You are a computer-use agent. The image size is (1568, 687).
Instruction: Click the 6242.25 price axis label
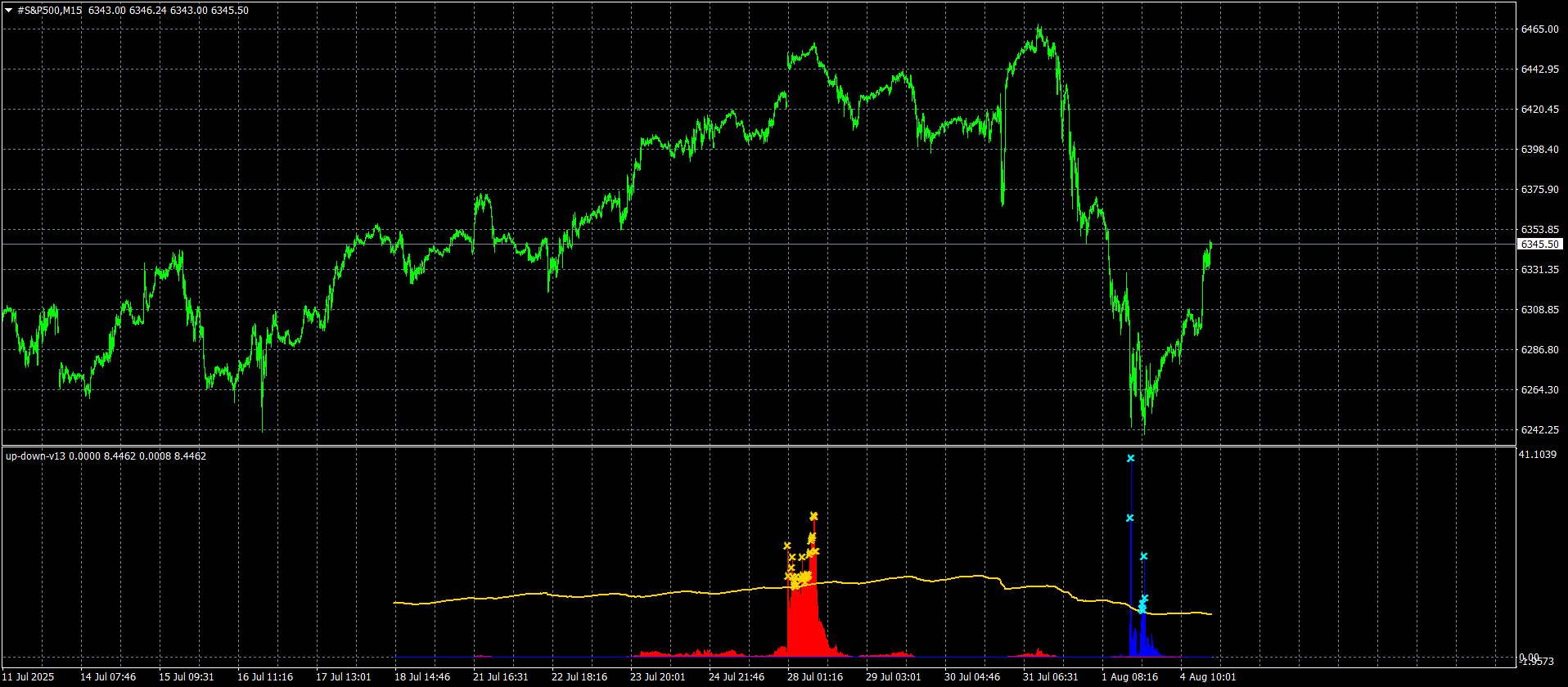pyautogui.click(x=1539, y=430)
